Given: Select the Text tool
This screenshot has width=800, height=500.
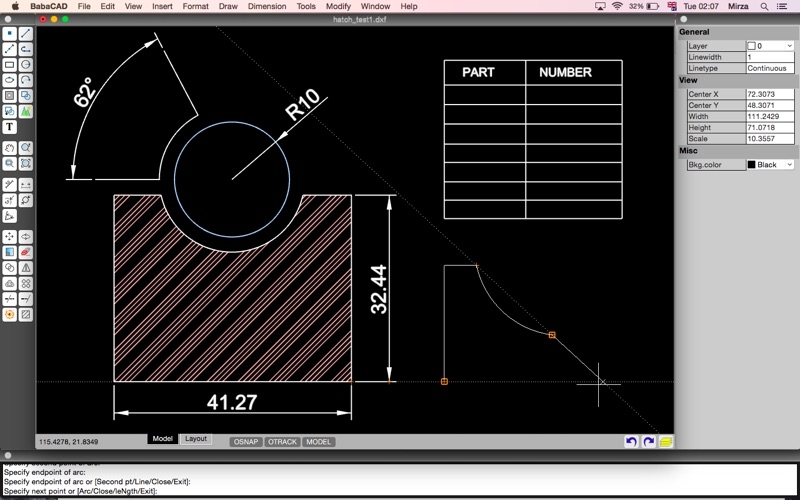Looking at the screenshot, I should pyautogui.click(x=10, y=127).
